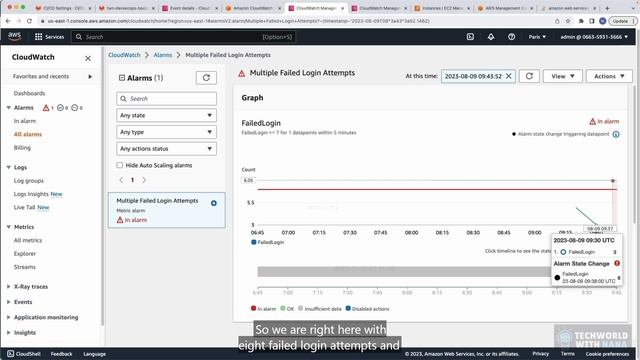This screenshot has height=360, width=640.
Task: Open the Any state dropdown
Action: (x=167, y=116)
